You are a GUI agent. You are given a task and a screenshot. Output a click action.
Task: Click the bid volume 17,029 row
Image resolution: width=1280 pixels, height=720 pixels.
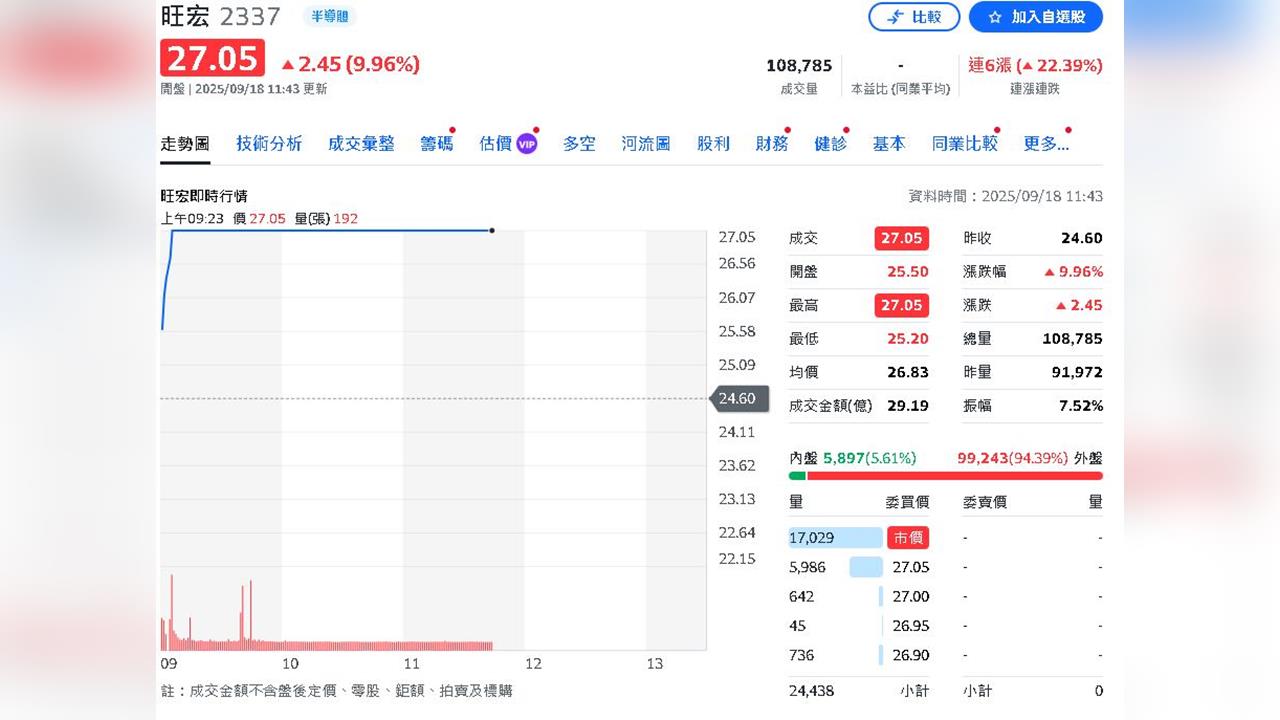(x=859, y=538)
